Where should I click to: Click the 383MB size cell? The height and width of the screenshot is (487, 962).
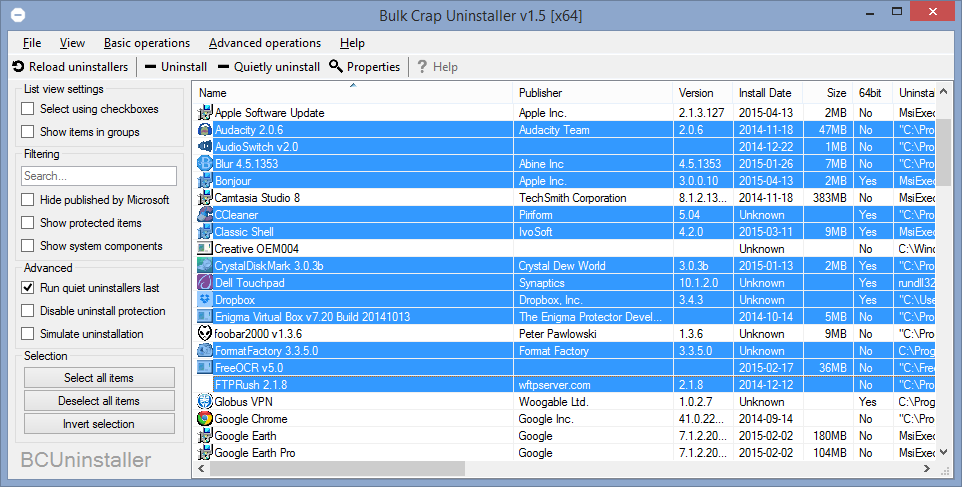[829, 198]
